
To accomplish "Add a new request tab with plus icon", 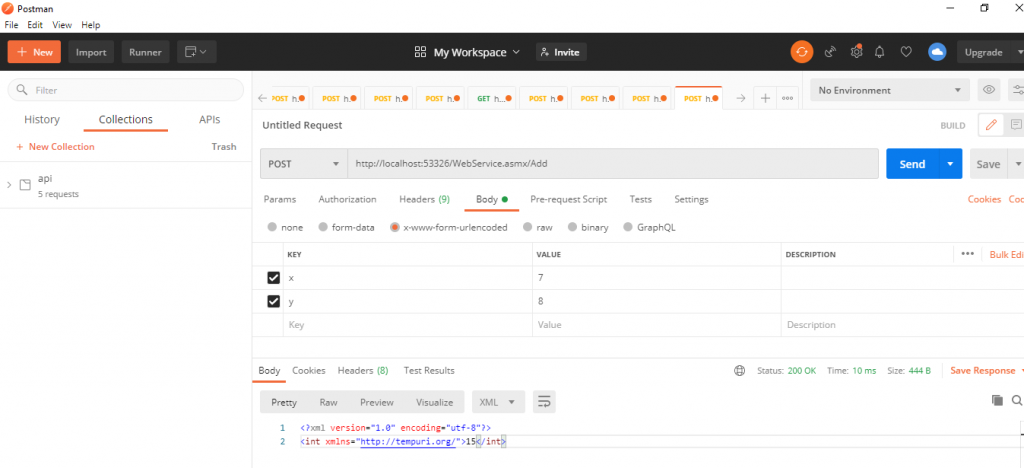I will (x=765, y=98).
